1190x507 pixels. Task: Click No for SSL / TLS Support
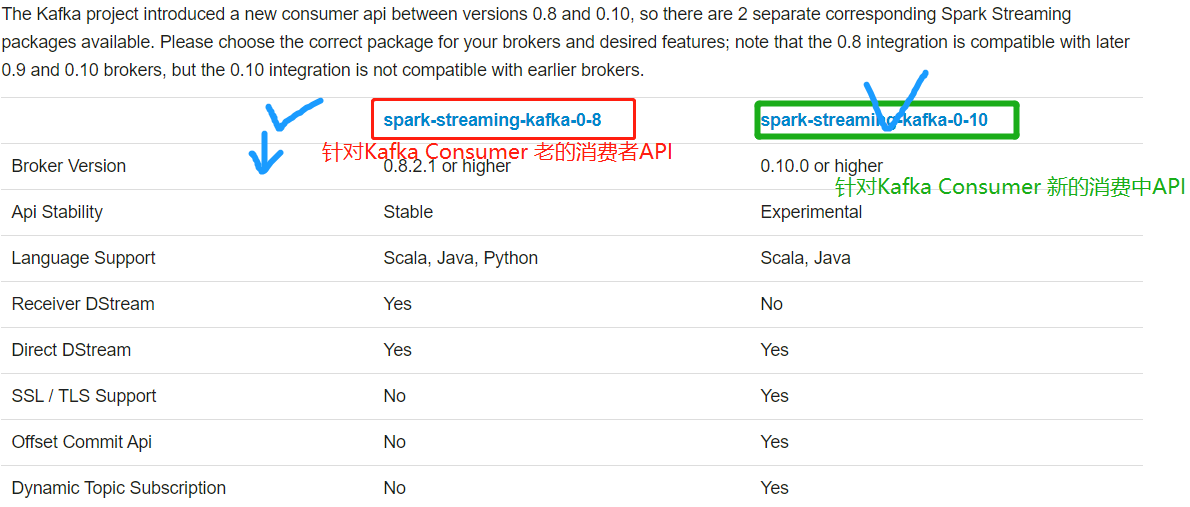click(x=395, y=395)
